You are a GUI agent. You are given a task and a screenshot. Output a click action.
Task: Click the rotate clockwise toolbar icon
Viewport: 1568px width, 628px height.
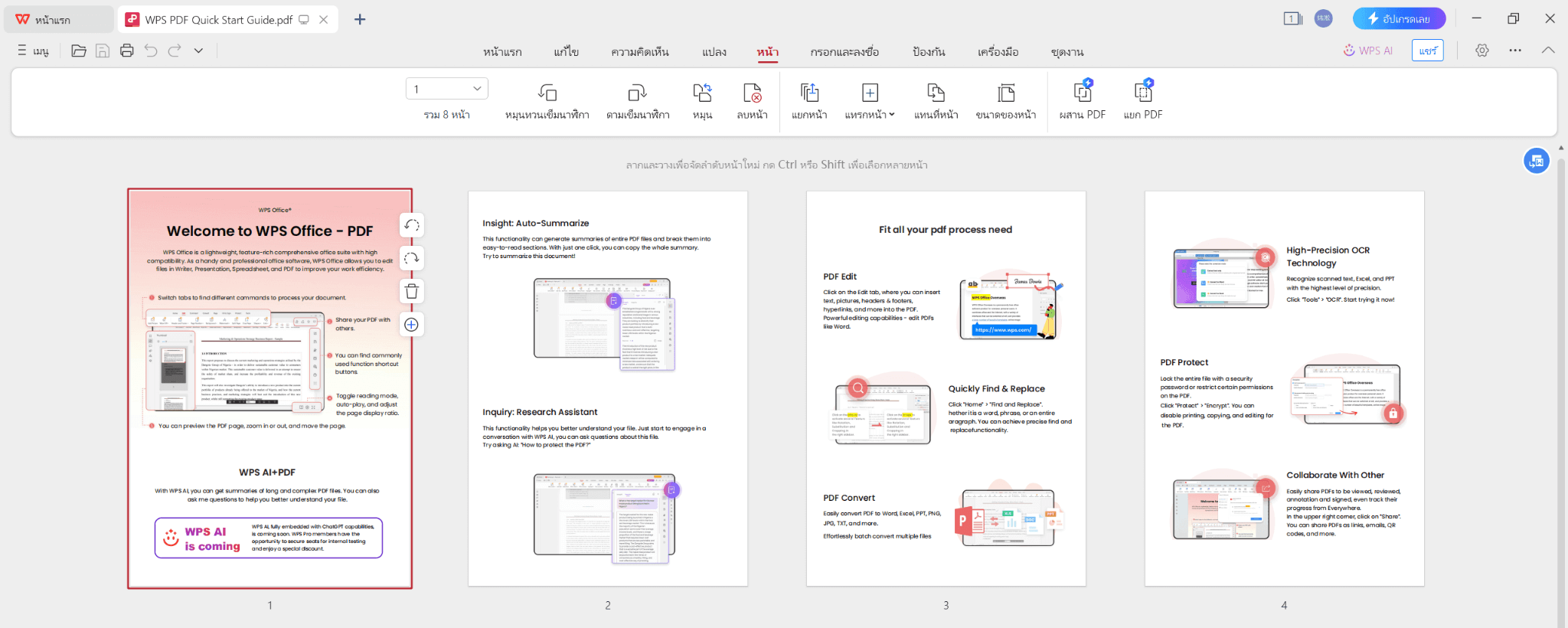click(x=637, y=93)
